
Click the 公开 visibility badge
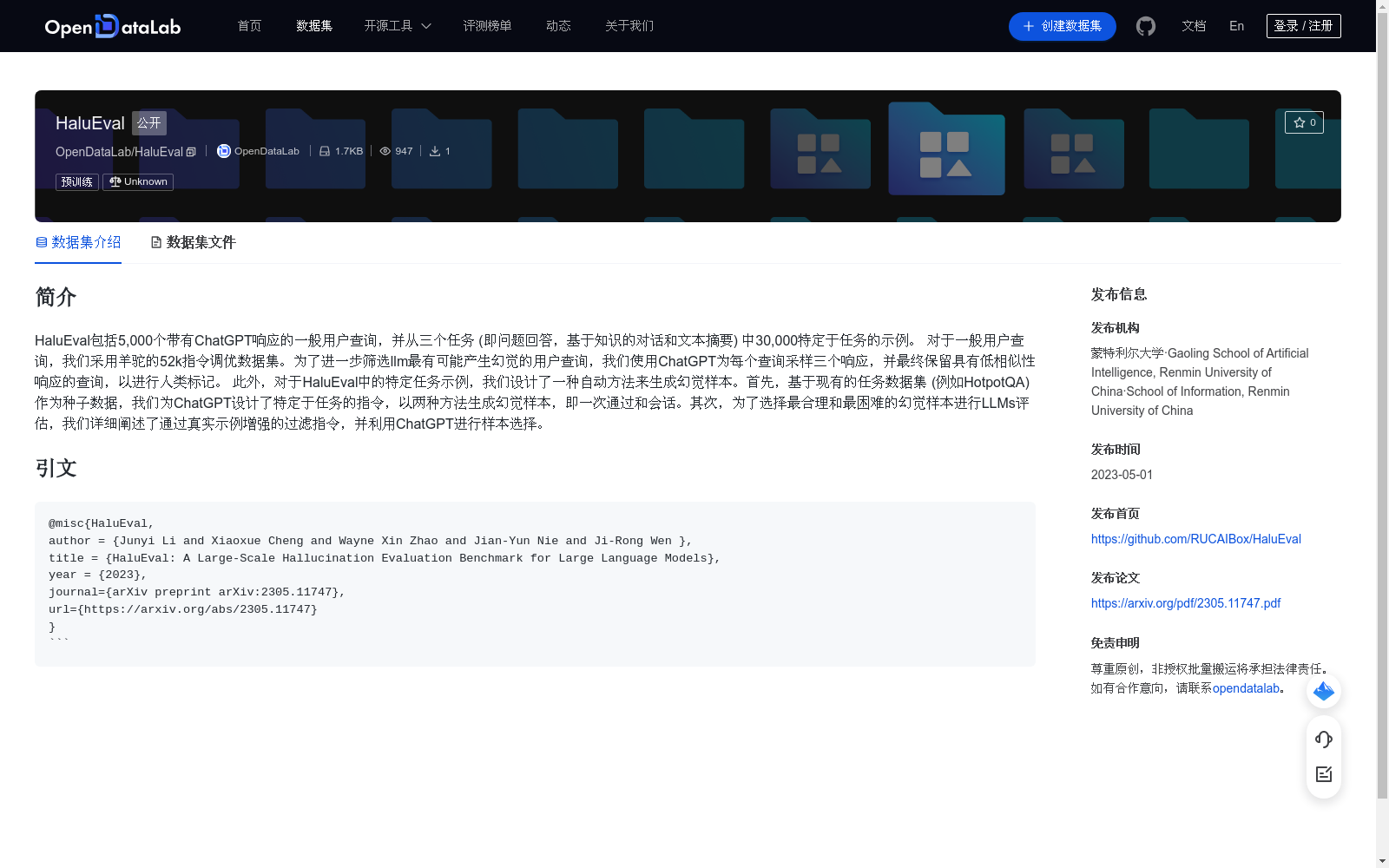pos(149,122)
